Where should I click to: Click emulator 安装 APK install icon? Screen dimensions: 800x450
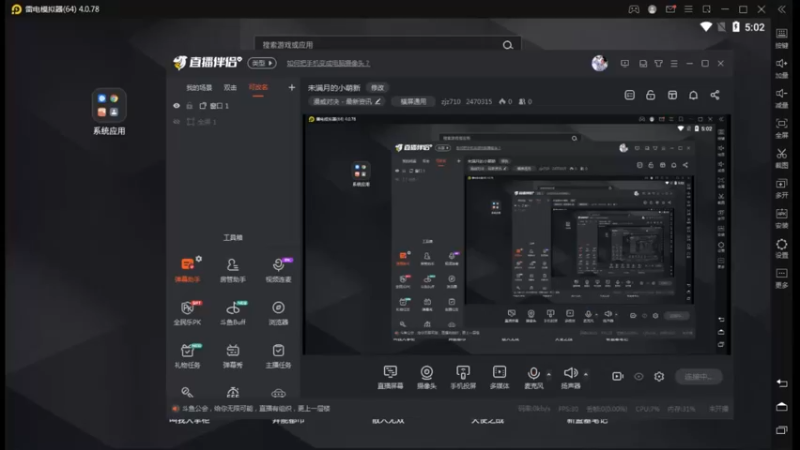pyautogui.click(x=782, y=214)
